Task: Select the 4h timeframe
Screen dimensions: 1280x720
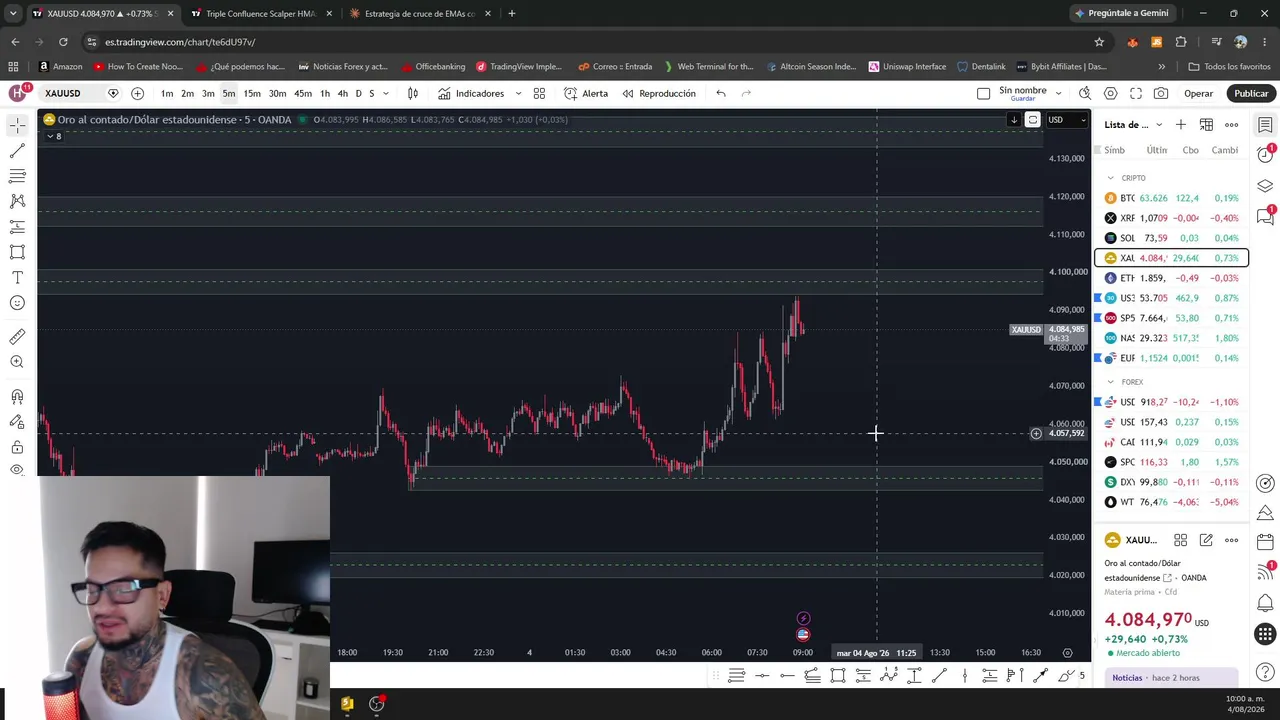Action: tap(343, 93)
